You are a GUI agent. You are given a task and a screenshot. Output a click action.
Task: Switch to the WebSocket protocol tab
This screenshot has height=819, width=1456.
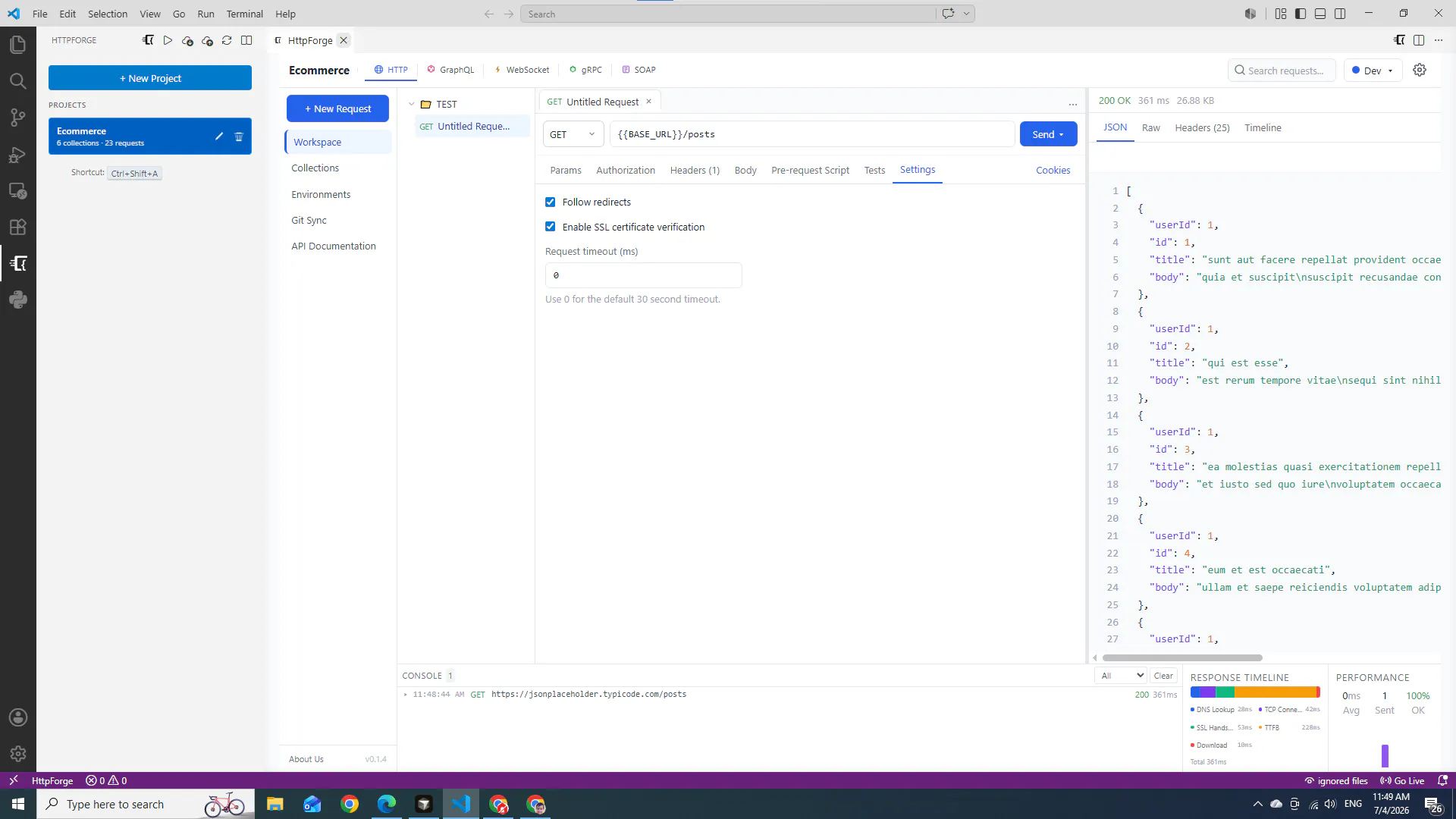point(522,70)
